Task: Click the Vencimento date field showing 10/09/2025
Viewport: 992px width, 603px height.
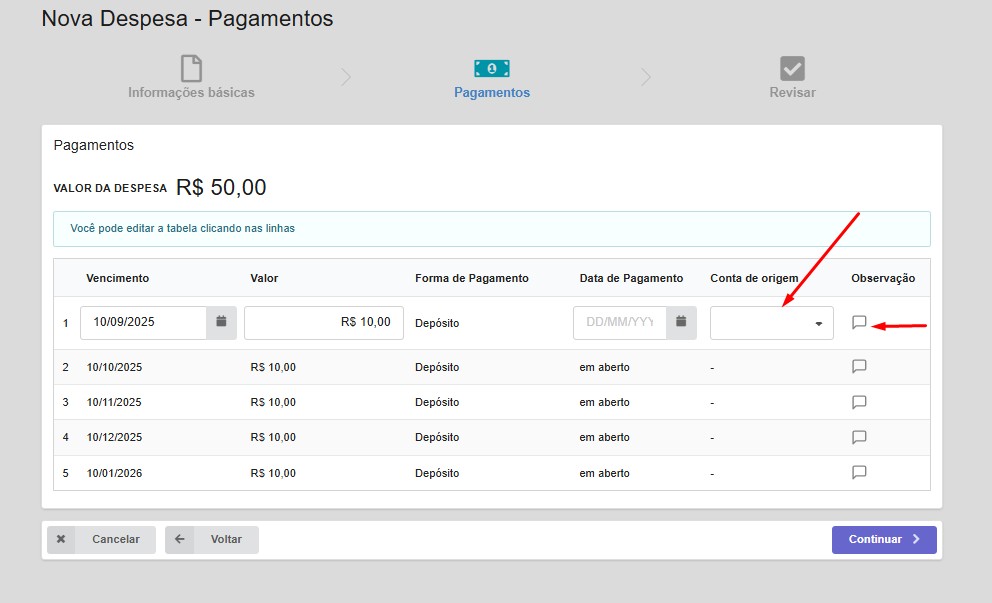Action: (143, 322)
